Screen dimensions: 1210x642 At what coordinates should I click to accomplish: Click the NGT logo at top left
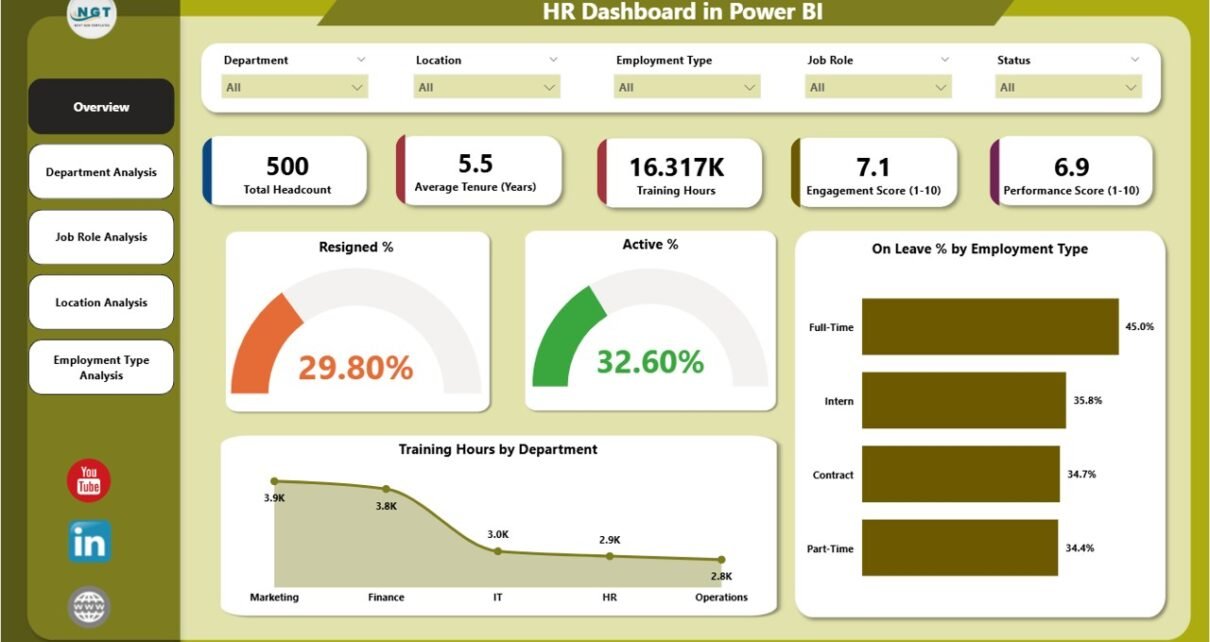coord(91,17)
